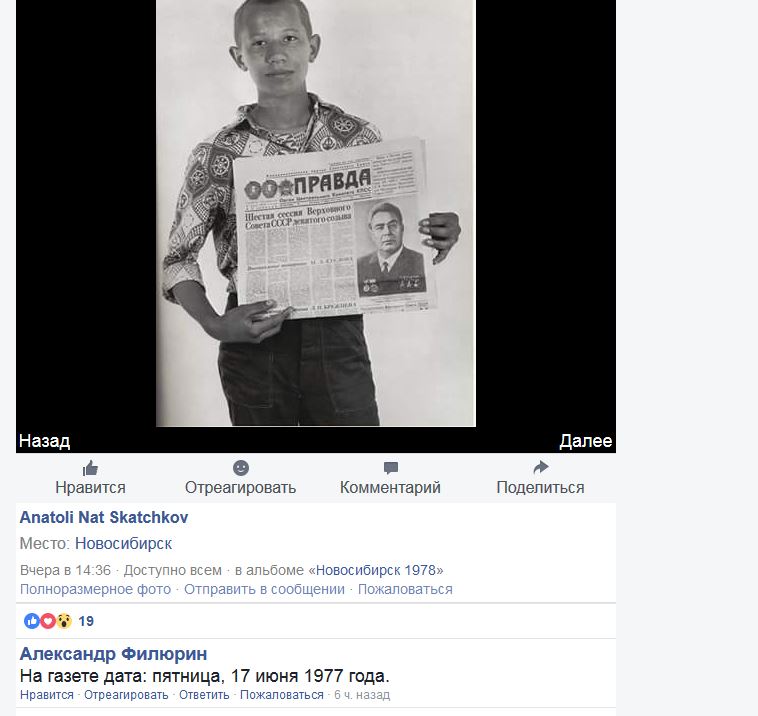This screenshot has width=758, height=716.
Task: Reply to the comment with Ответить
Action: [204, 695]
